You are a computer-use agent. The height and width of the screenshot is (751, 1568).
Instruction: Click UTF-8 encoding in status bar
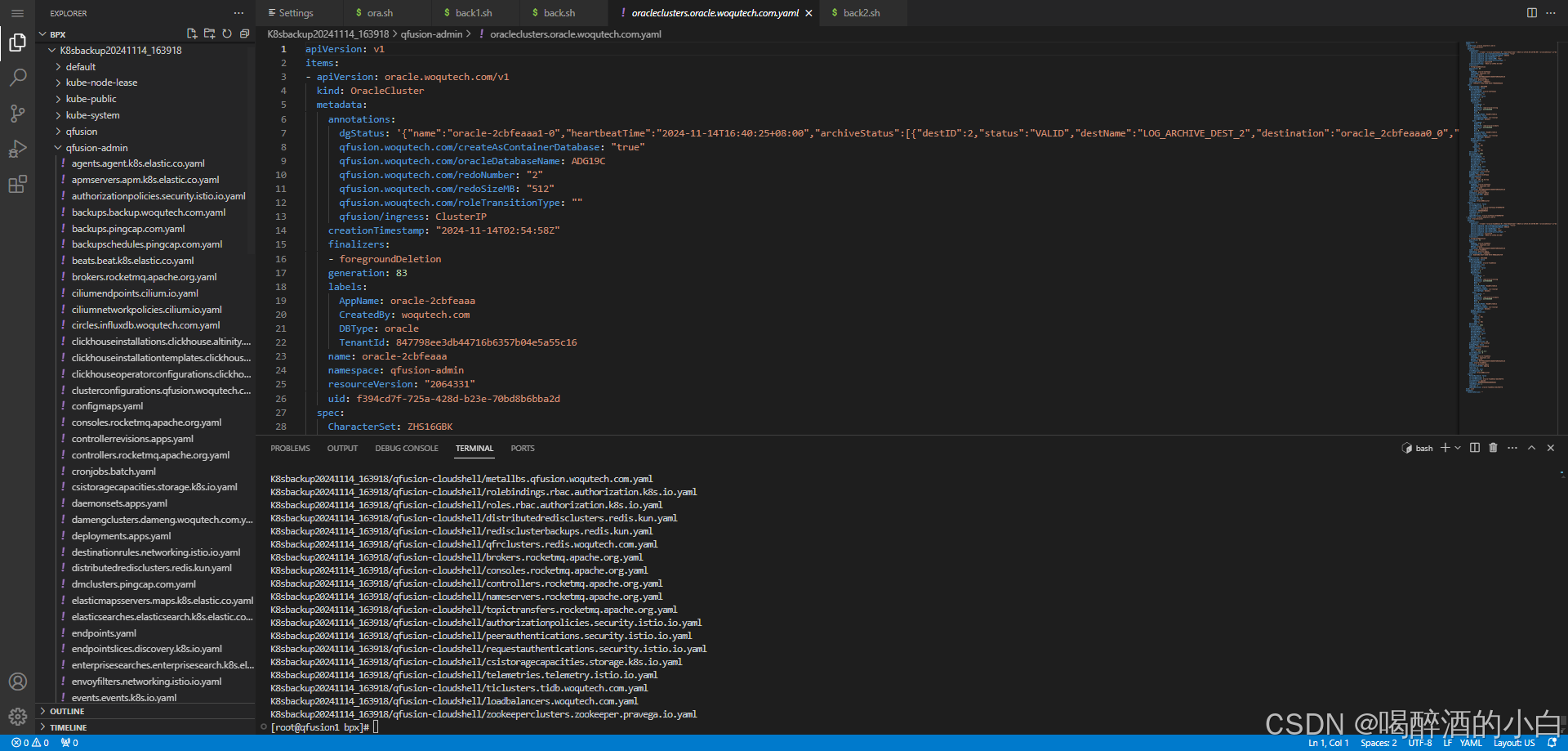(x=1419, y=743)
